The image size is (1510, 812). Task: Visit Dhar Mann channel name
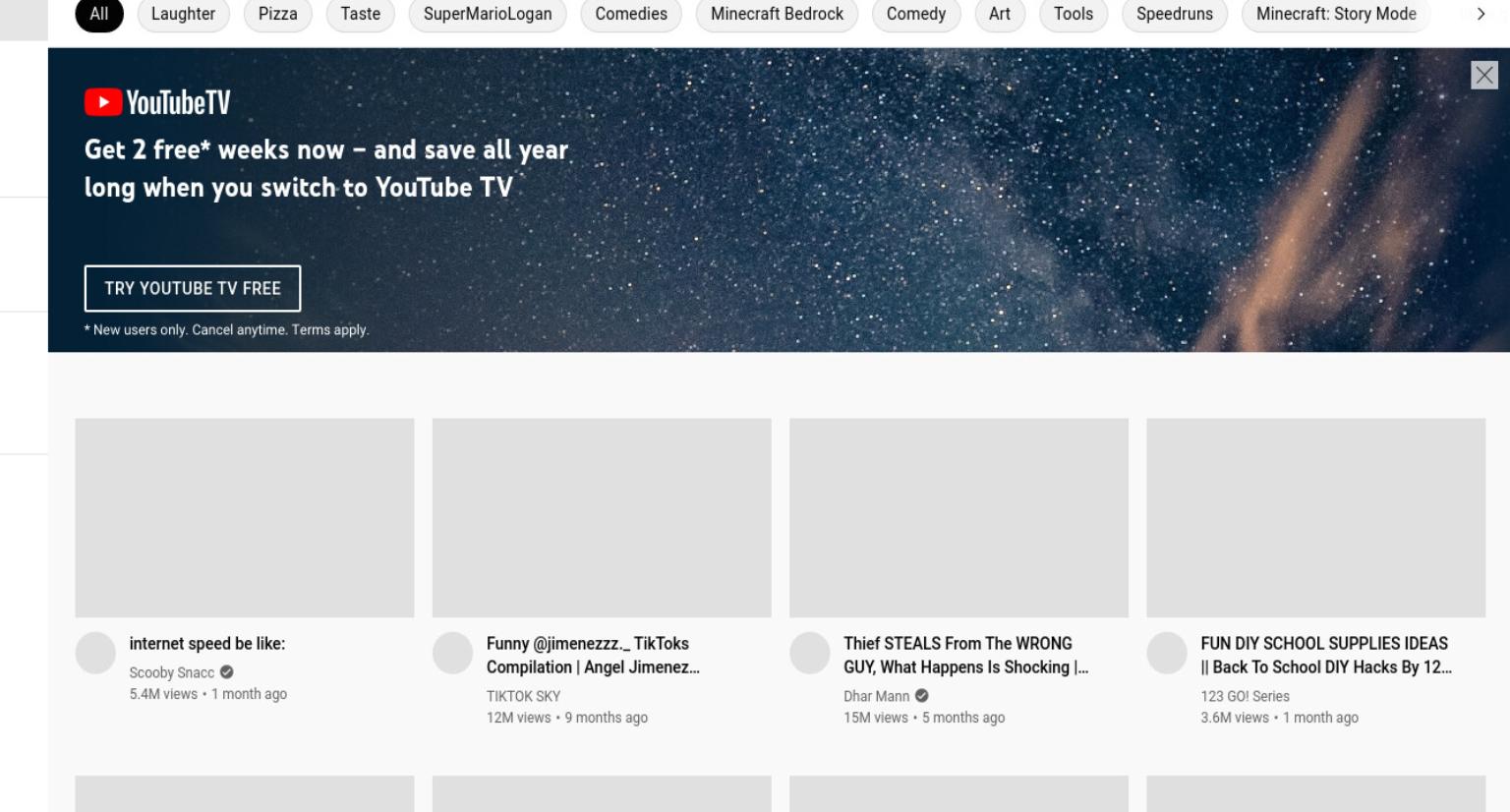(876, 696)
